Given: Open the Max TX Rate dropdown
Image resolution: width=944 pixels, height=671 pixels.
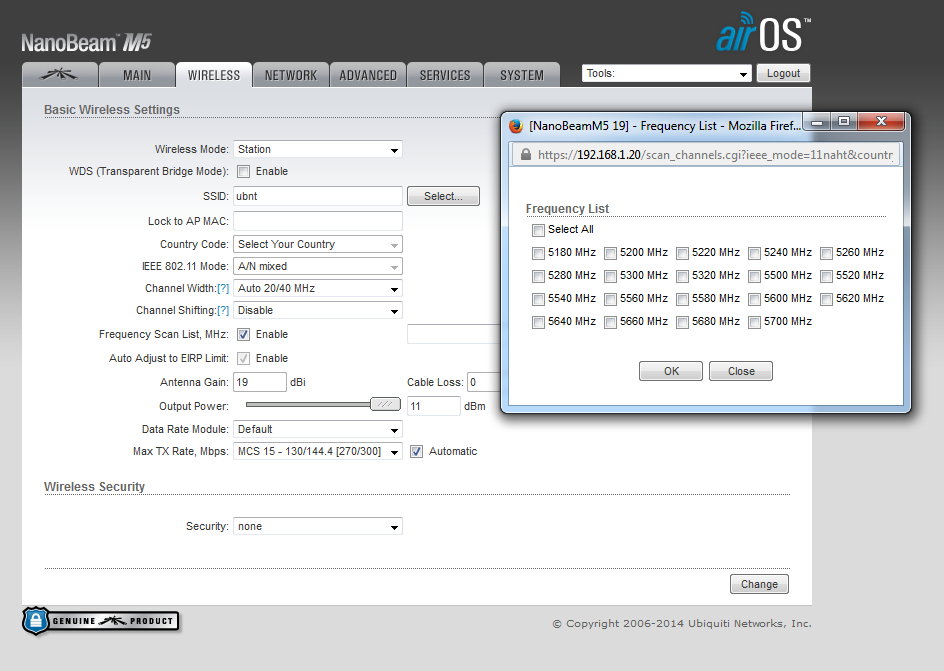Looking at the screenshot, I should tap(318, 451).
